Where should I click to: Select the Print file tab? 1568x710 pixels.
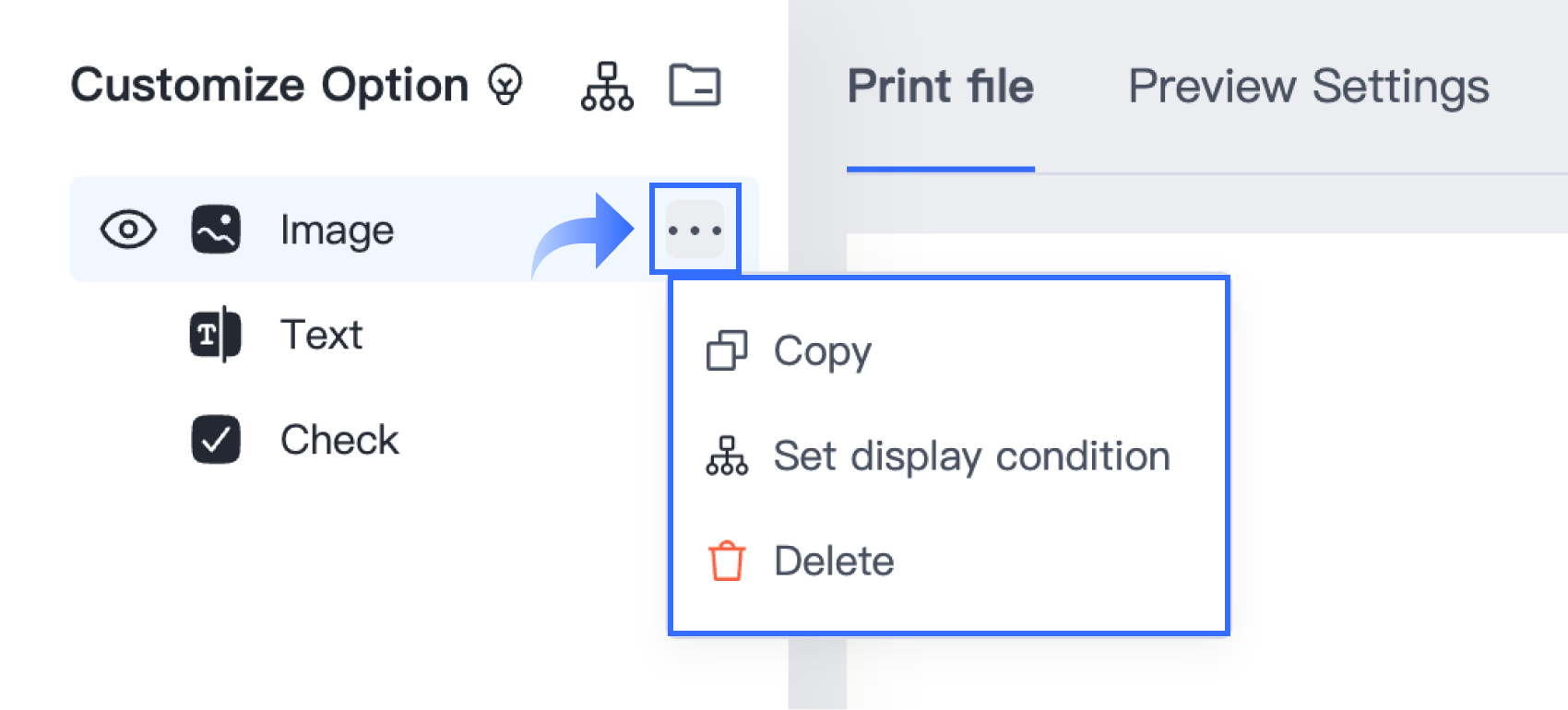click(x=941, y=86)
